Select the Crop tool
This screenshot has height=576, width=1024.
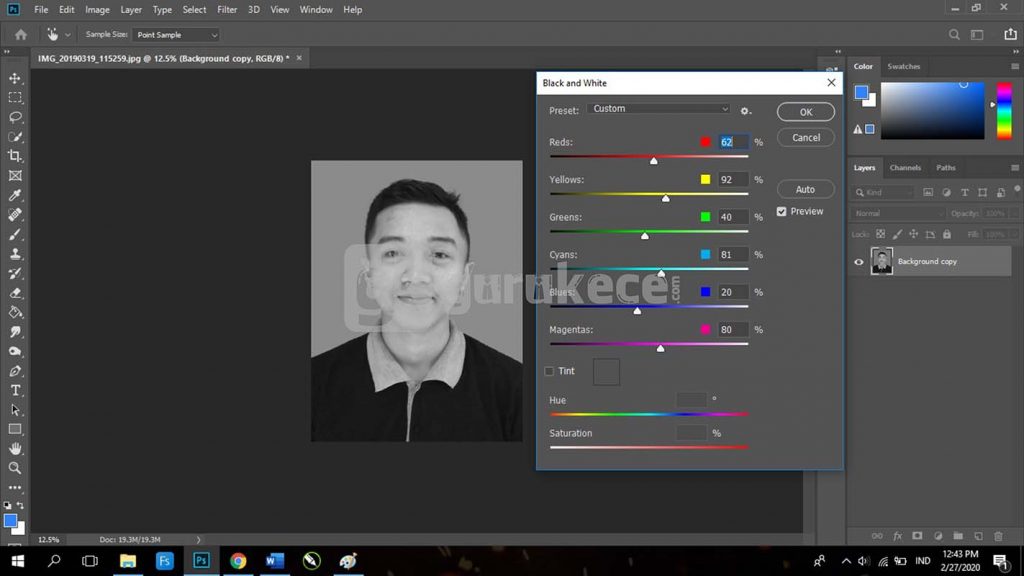tap(15, 156)
